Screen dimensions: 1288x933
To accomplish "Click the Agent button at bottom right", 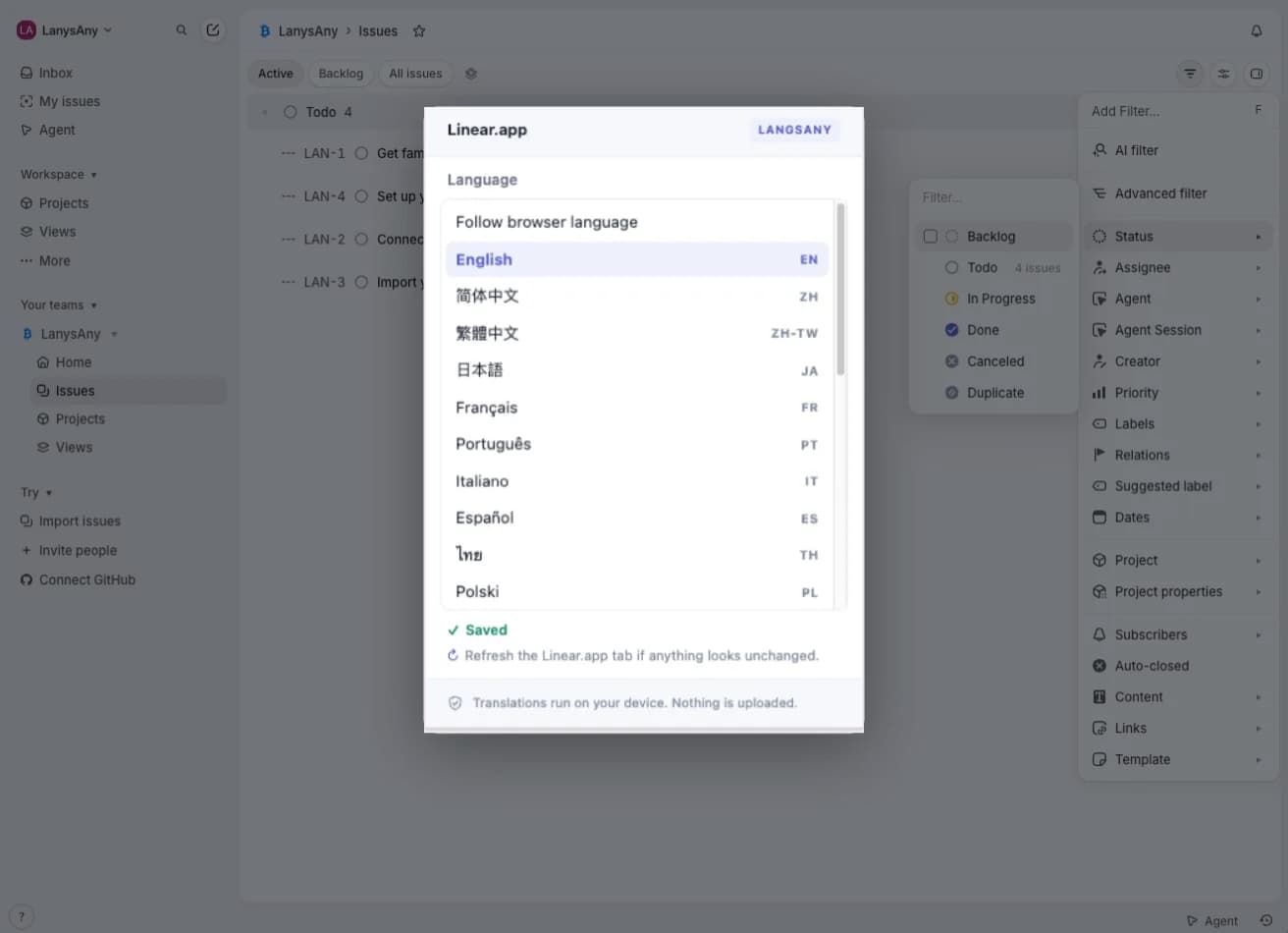I will (1212, 920).
